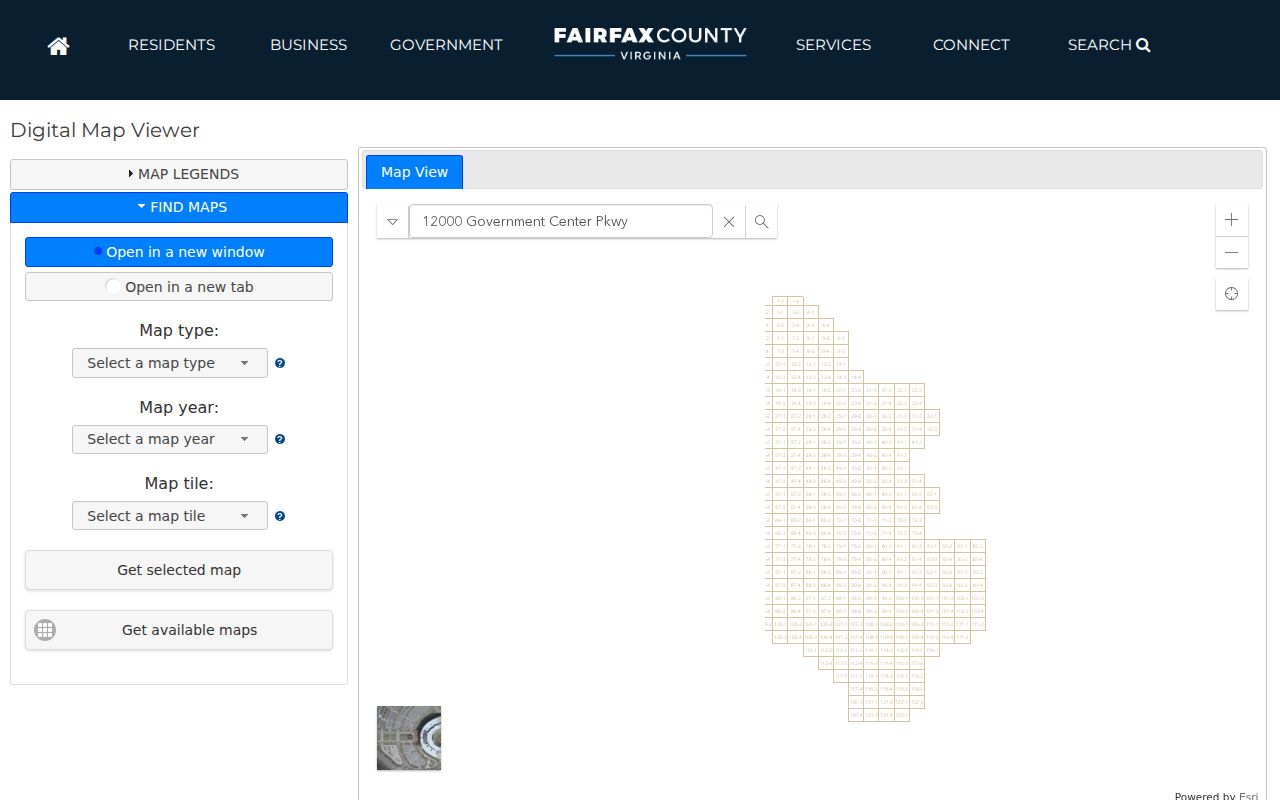Expand the Select a map year dropdown
This screenshot has height=800, width=1280.
170,439
